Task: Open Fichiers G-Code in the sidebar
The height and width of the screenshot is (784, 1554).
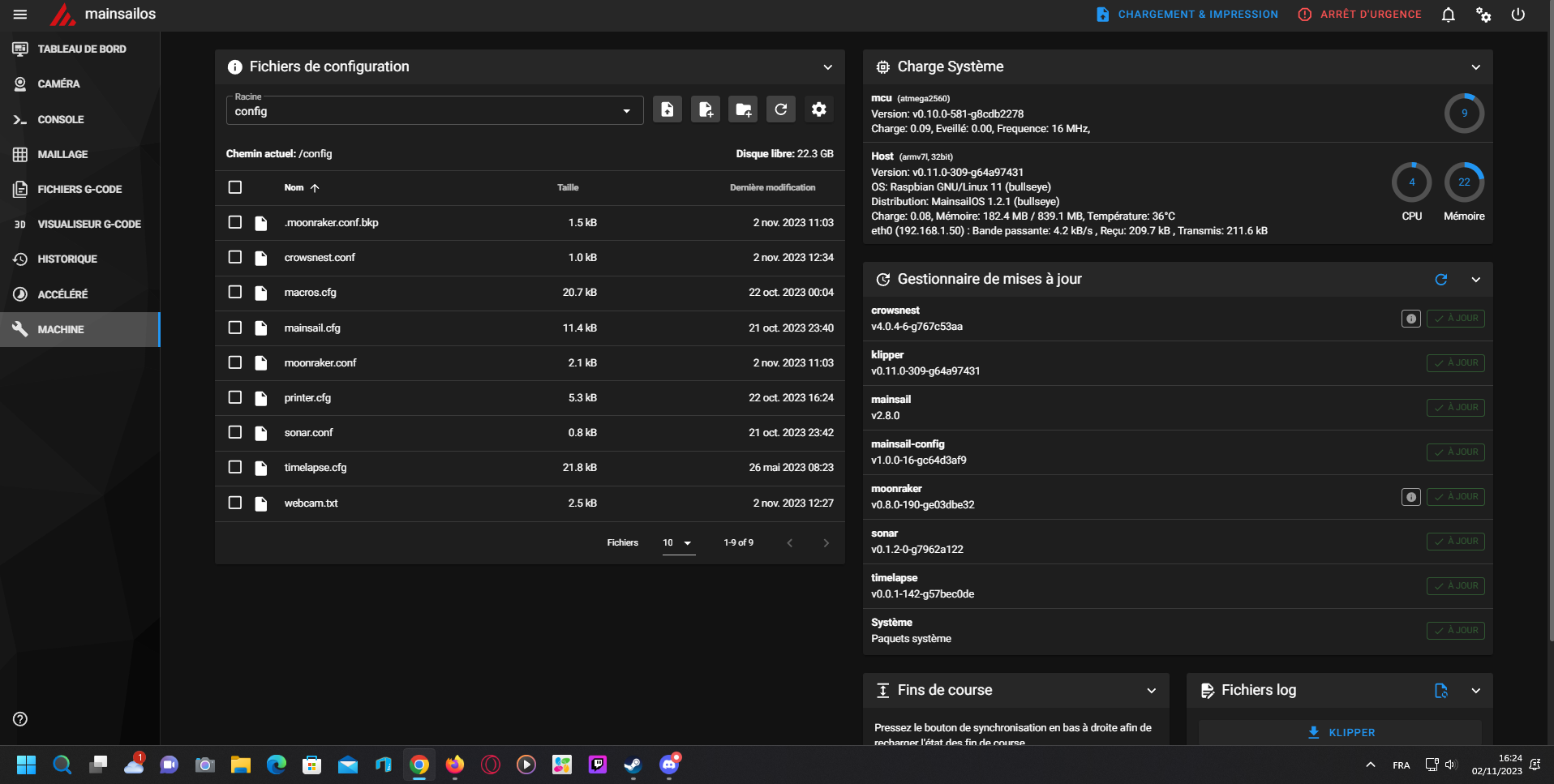Action: (x=79, y=189)
